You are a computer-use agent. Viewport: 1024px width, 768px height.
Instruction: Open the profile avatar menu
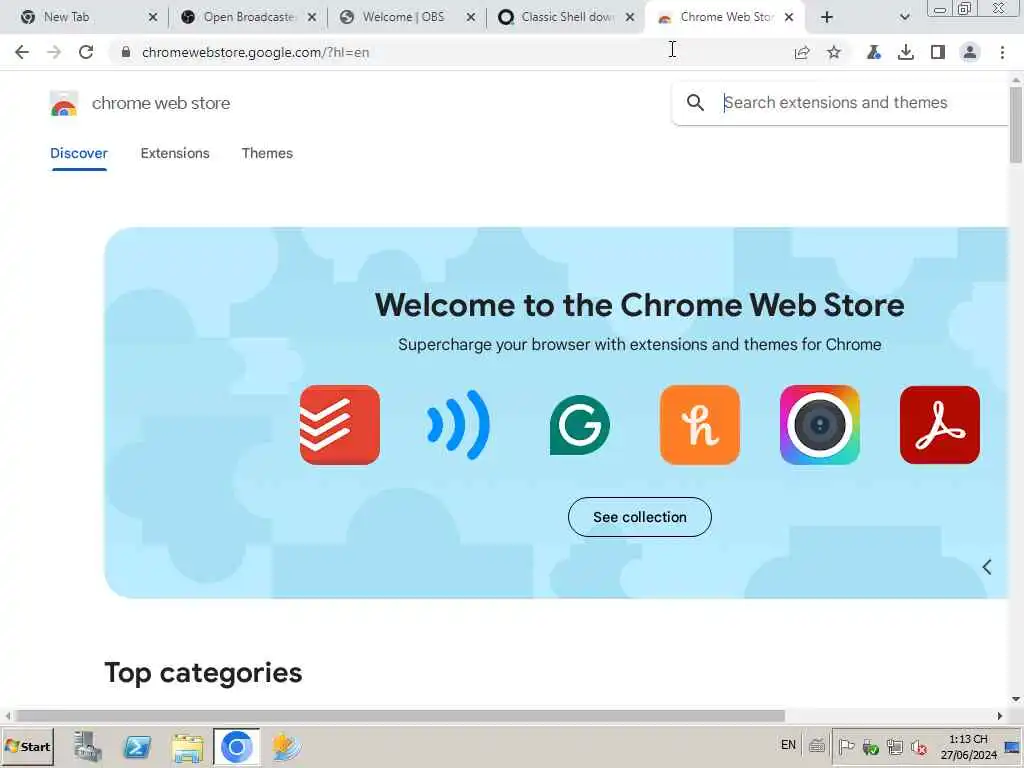coord(970,52)
